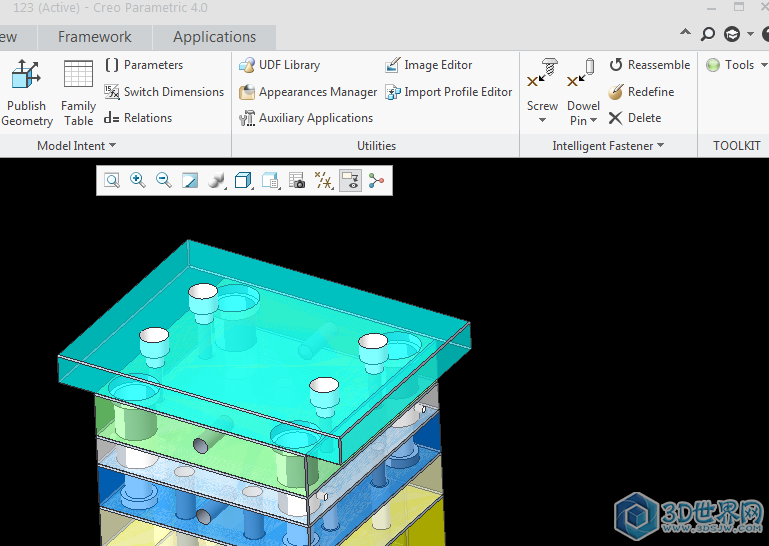Toggle the Spin Center display icon
The height and width of the screenshot is (546, 769).
(376, 181)
